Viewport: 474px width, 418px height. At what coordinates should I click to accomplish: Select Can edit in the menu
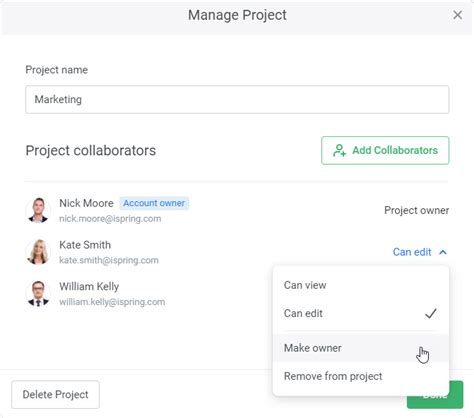point(361,313)
